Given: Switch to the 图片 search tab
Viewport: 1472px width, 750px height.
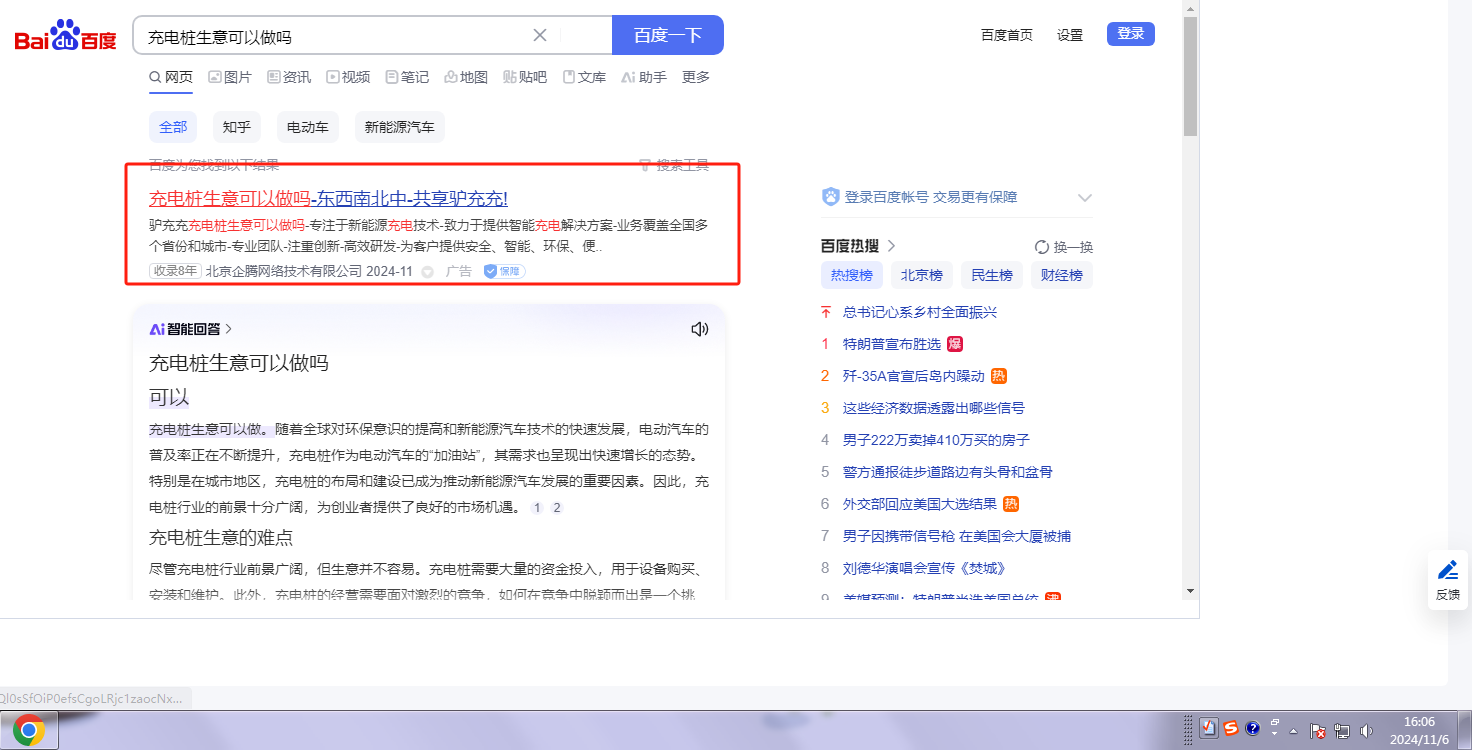Looking at the screenshot, I should click(x=230, y=77).
